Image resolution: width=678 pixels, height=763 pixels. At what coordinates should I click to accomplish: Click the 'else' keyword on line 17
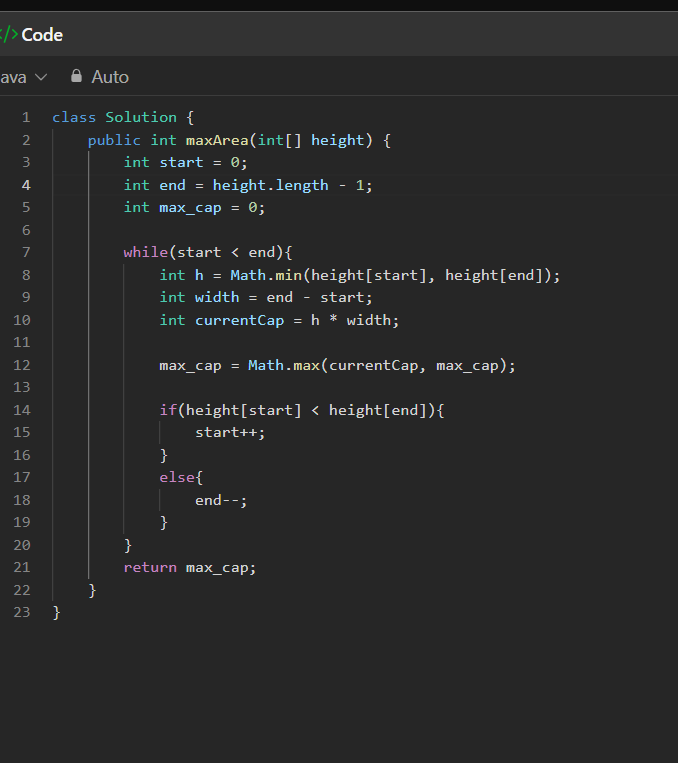click(177, 477)
